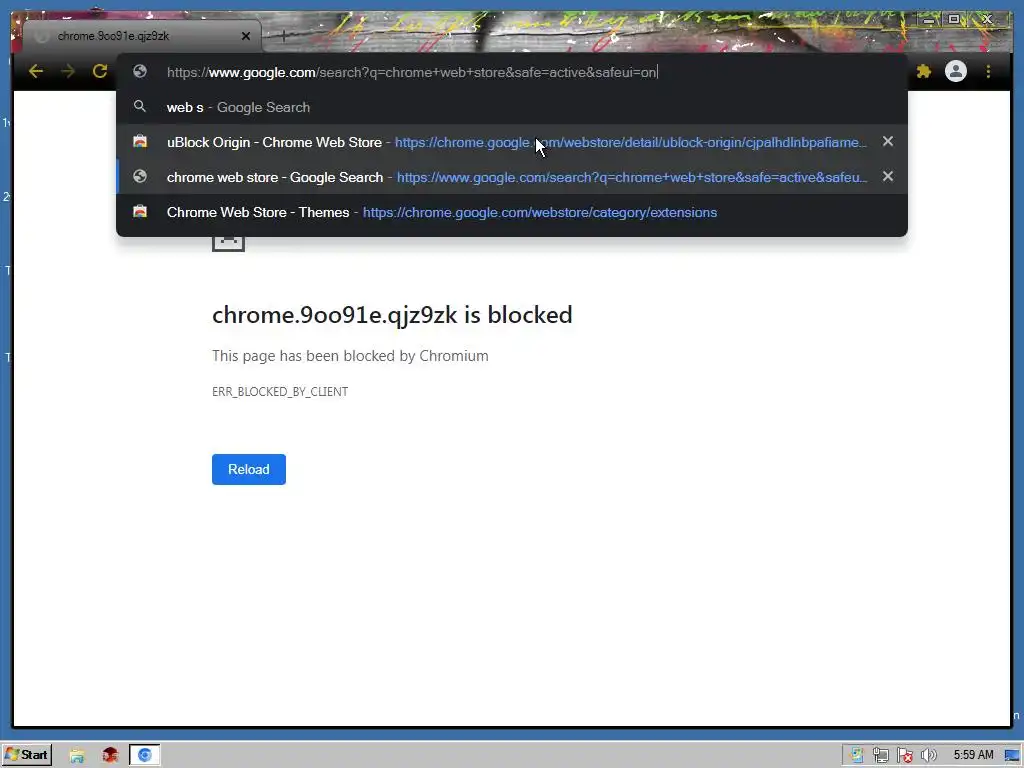Remove the uBlock Origin suggestion with X
1024x768 pixels.
coord(888,141)
